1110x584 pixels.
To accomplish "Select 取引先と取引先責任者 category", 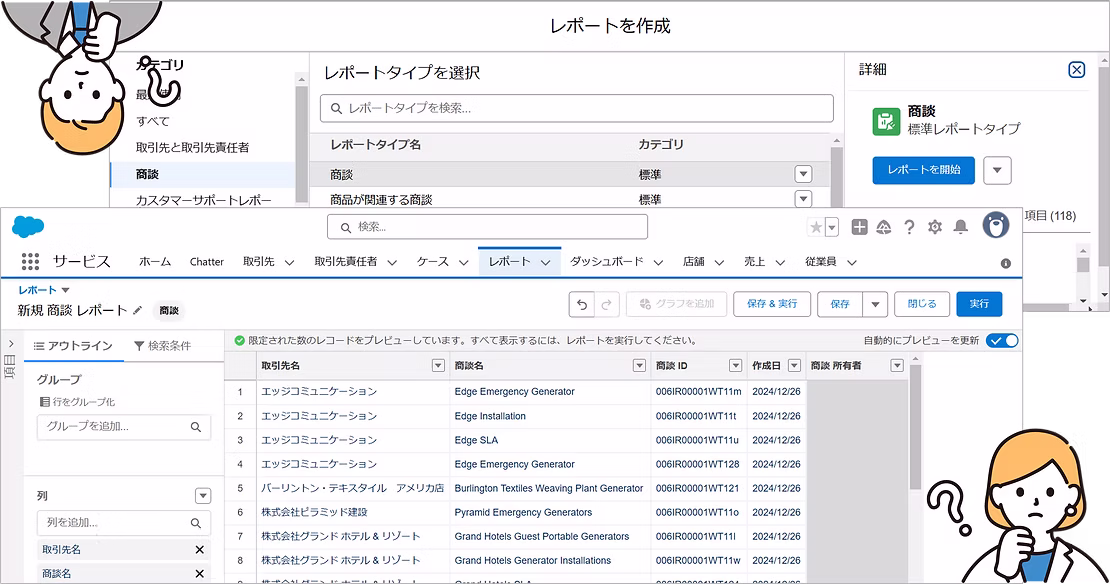I will click(193, 147).
